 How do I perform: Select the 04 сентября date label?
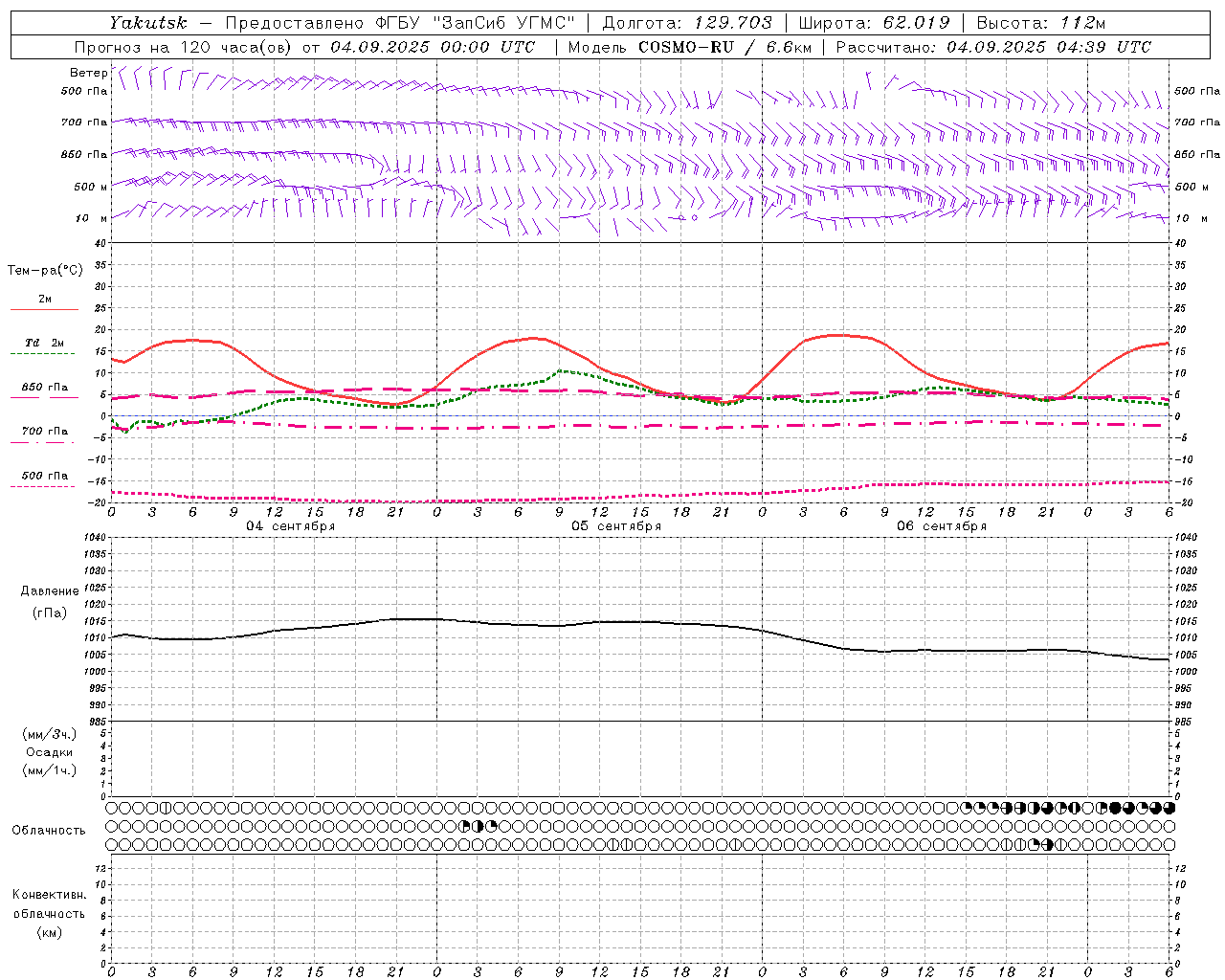(x=291, y=526)
